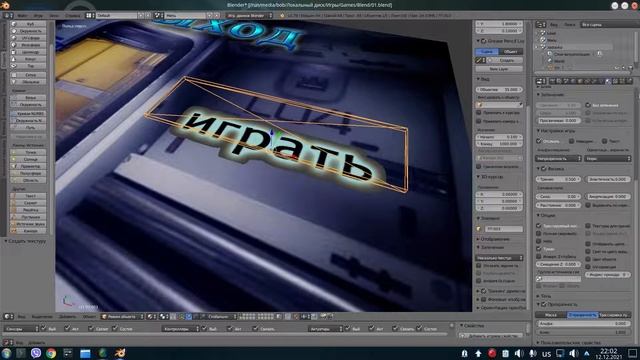The height and width of the screenshot is (360, 640).
Task: Open the Scene properties tab icon
Action: (x=566, y=81)
